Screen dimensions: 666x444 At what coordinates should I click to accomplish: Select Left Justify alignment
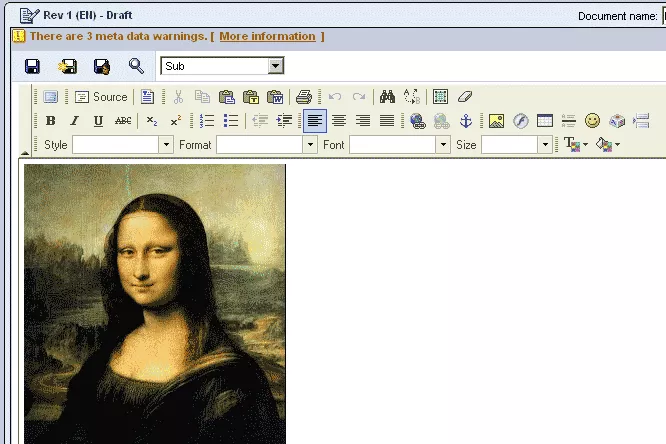coord(315,121)
